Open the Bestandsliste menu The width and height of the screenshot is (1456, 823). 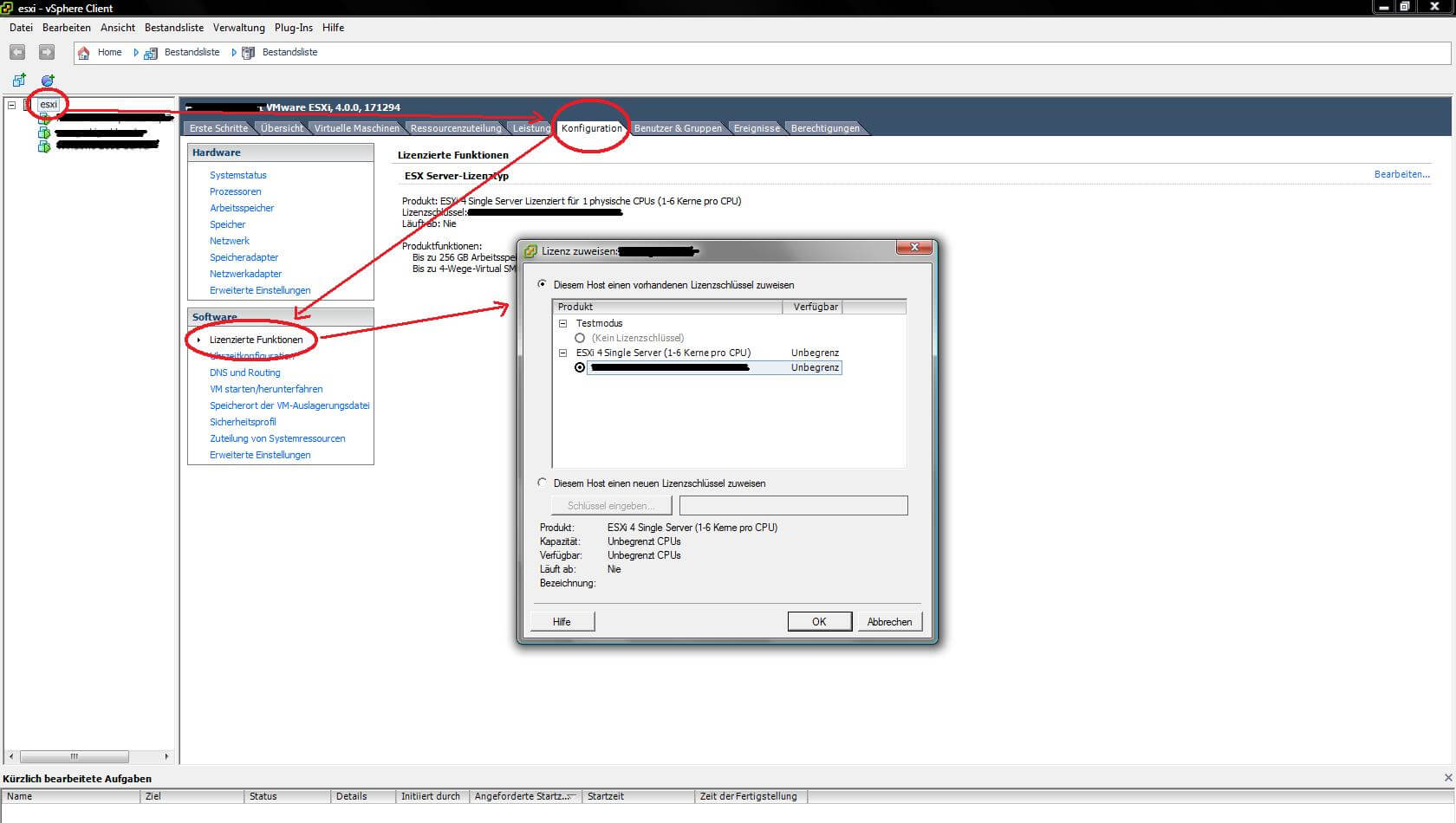[174, 28]
